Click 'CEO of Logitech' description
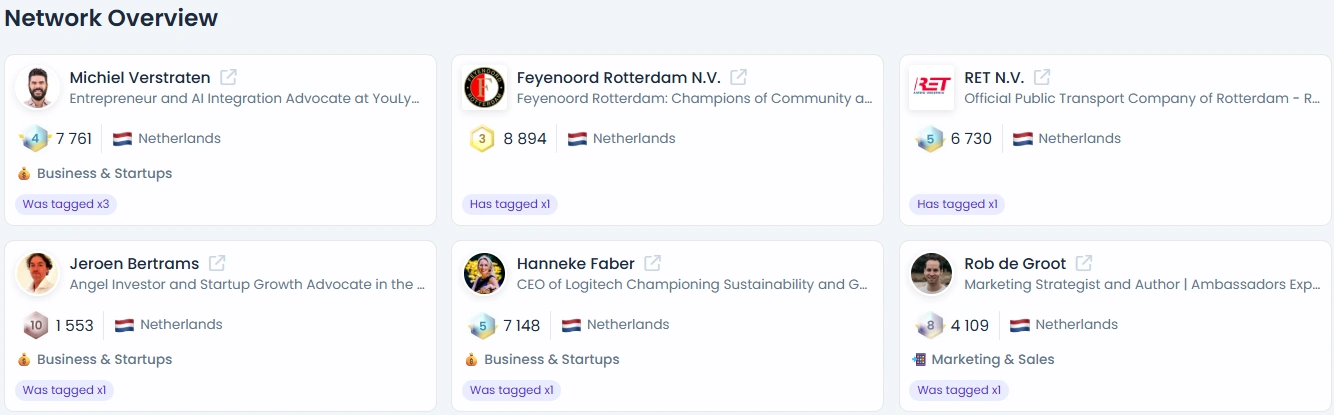Screen dimensions: 1334x415 (x=692, y=285)
